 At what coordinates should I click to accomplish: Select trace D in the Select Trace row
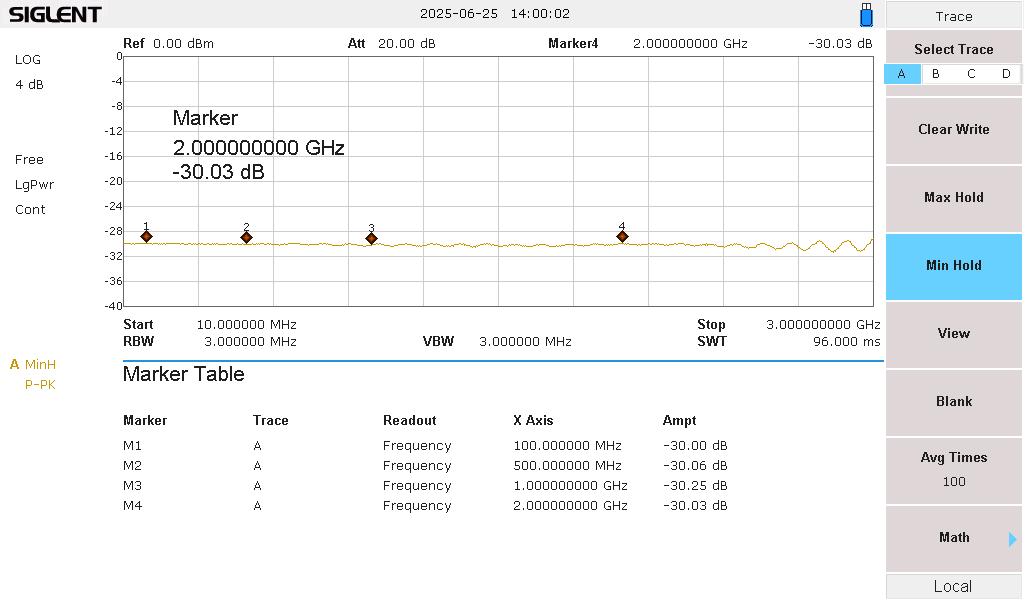coord(1005,73)
